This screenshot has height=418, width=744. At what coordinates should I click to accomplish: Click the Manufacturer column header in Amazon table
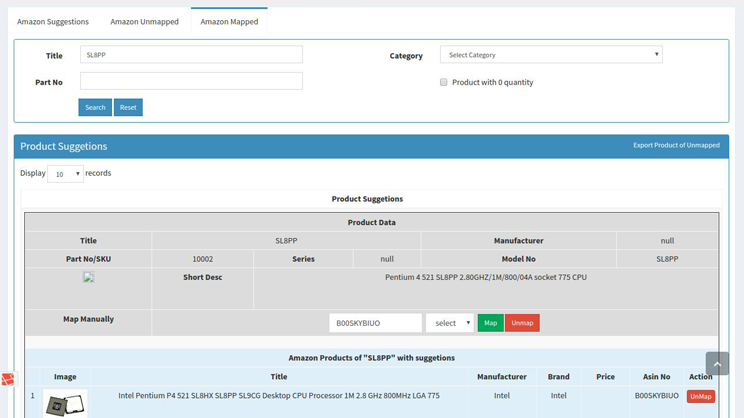point(502,377)
